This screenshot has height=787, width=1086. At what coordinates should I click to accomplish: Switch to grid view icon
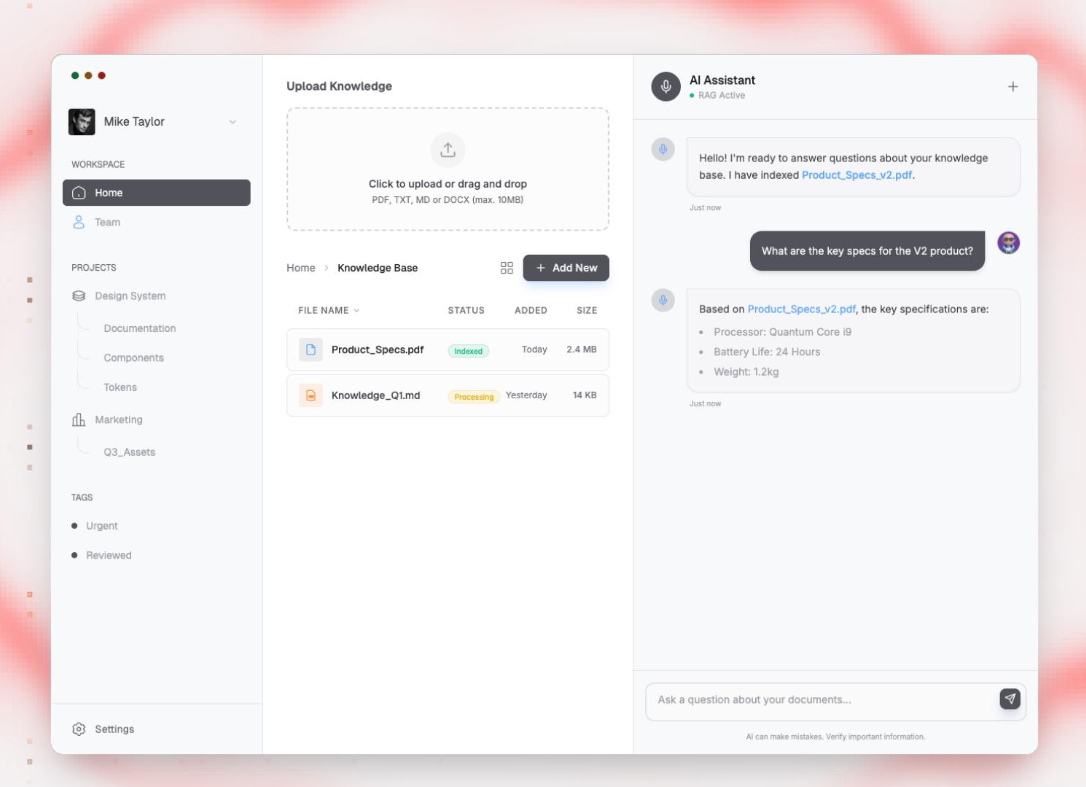point(506,268)
